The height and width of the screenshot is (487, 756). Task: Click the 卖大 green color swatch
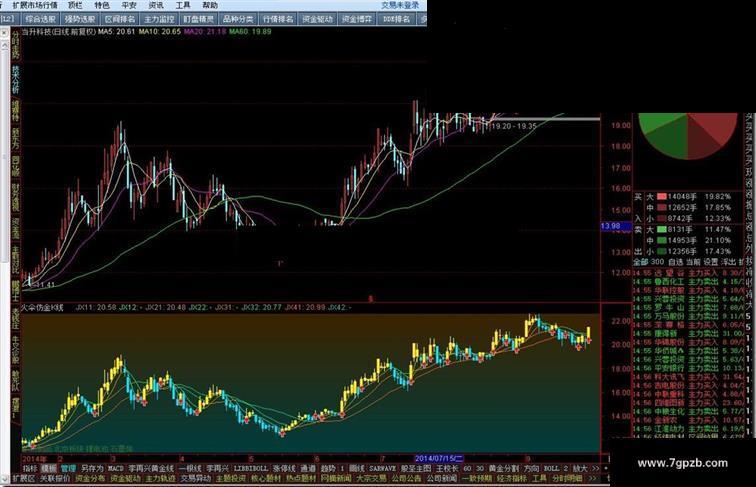pyautogui.click(x=662, y=230)
